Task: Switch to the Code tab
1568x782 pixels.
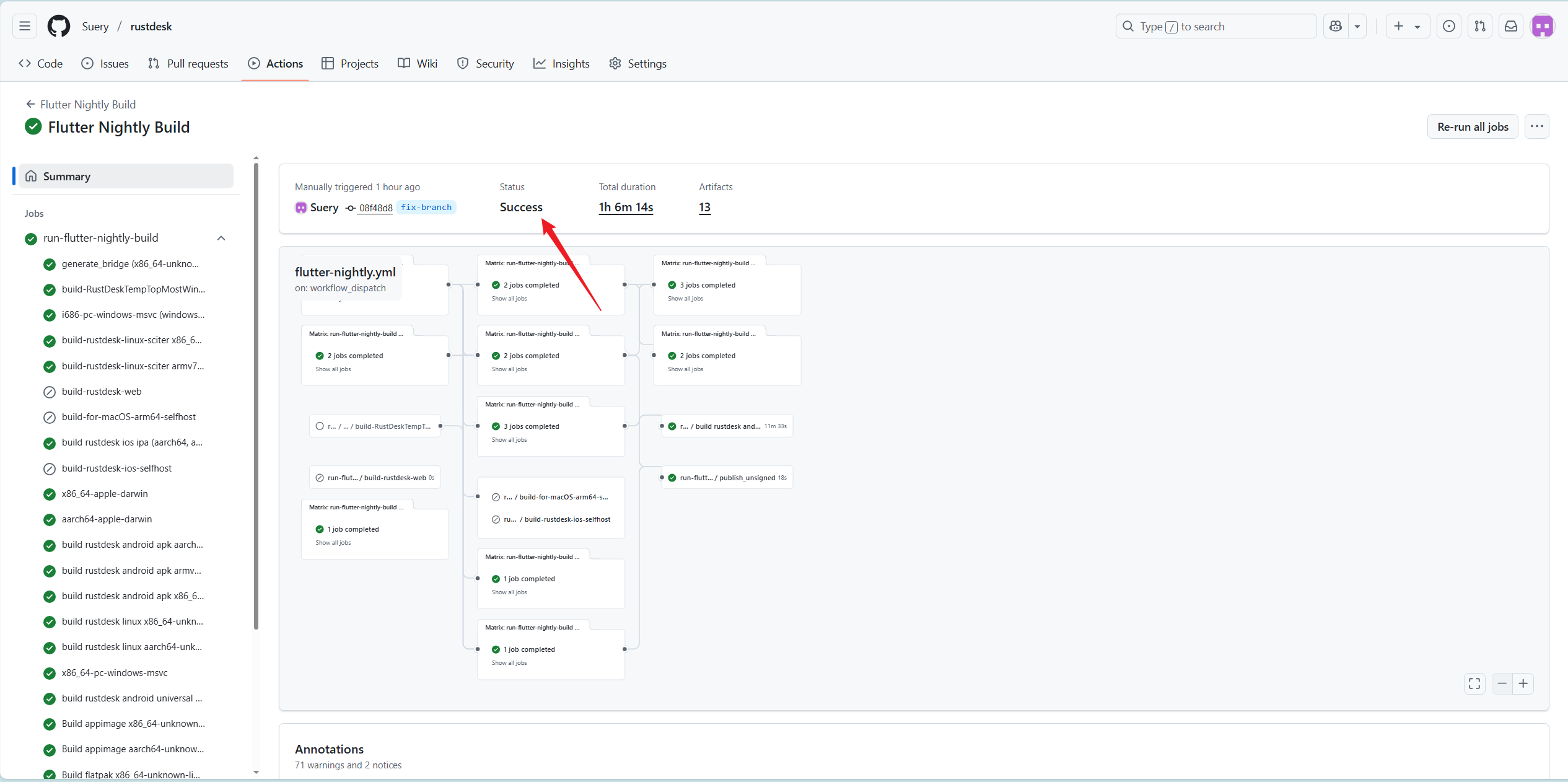Action: click(41, 63)
